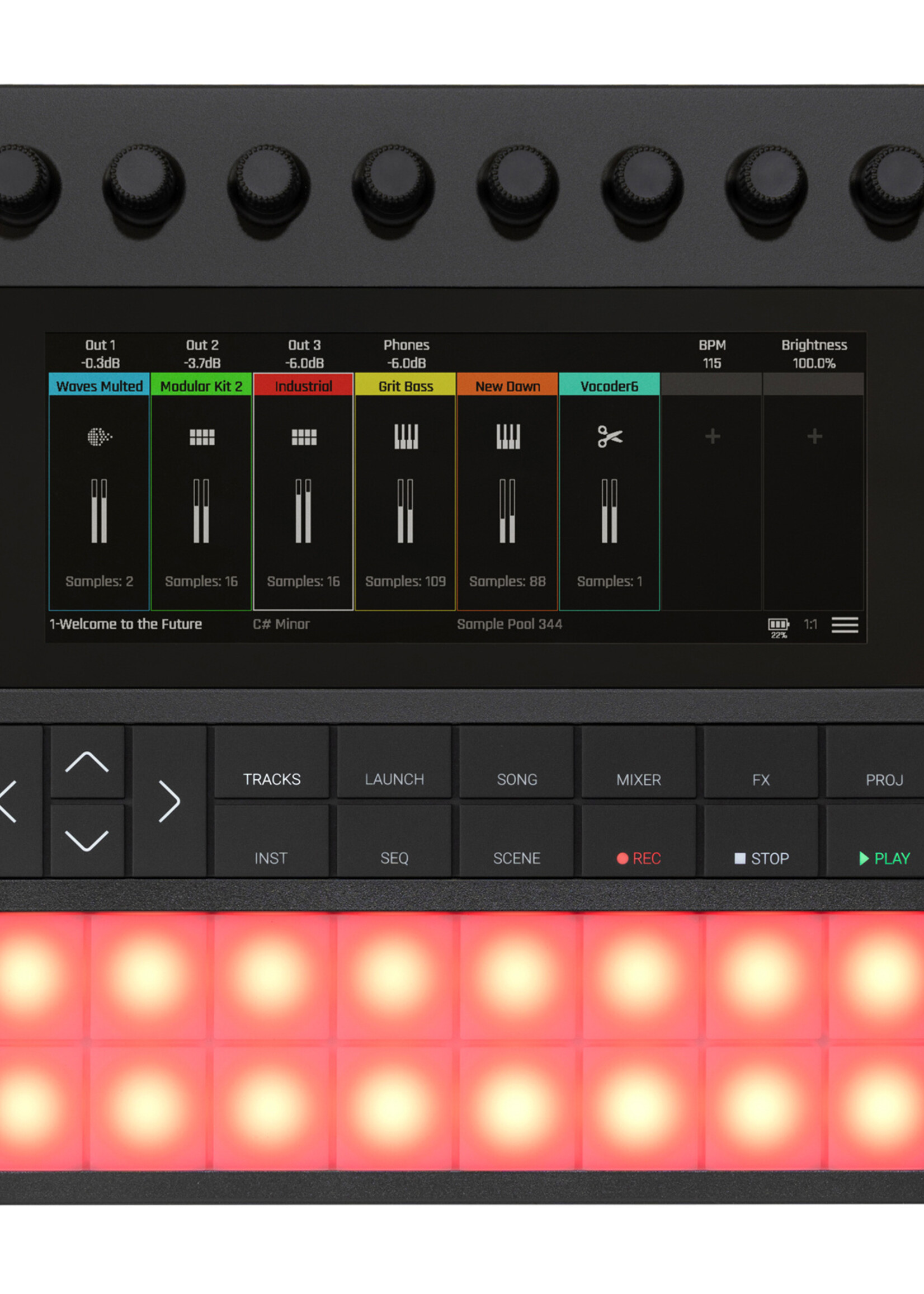This screenshot has height=1294, width=924.
Task: Select the Vocoder6 track header
Action: coord(609,385)
